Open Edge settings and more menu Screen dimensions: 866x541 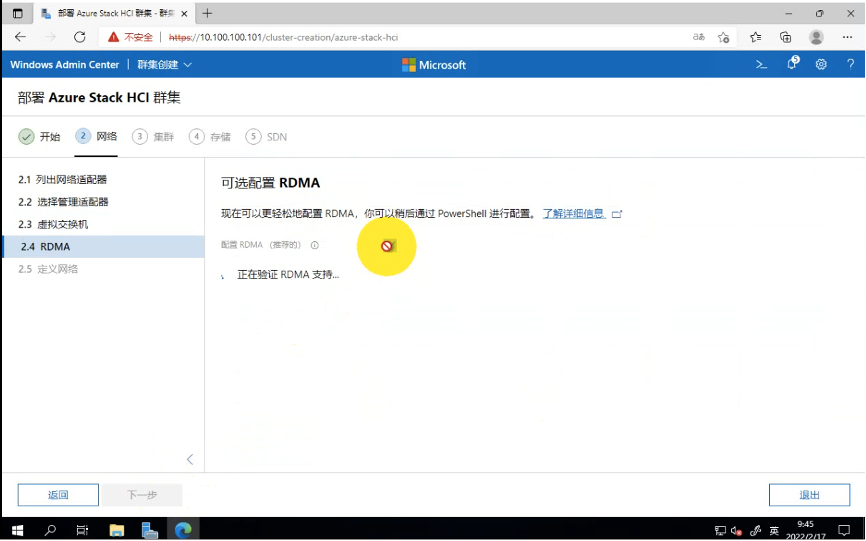click(847, 37)
